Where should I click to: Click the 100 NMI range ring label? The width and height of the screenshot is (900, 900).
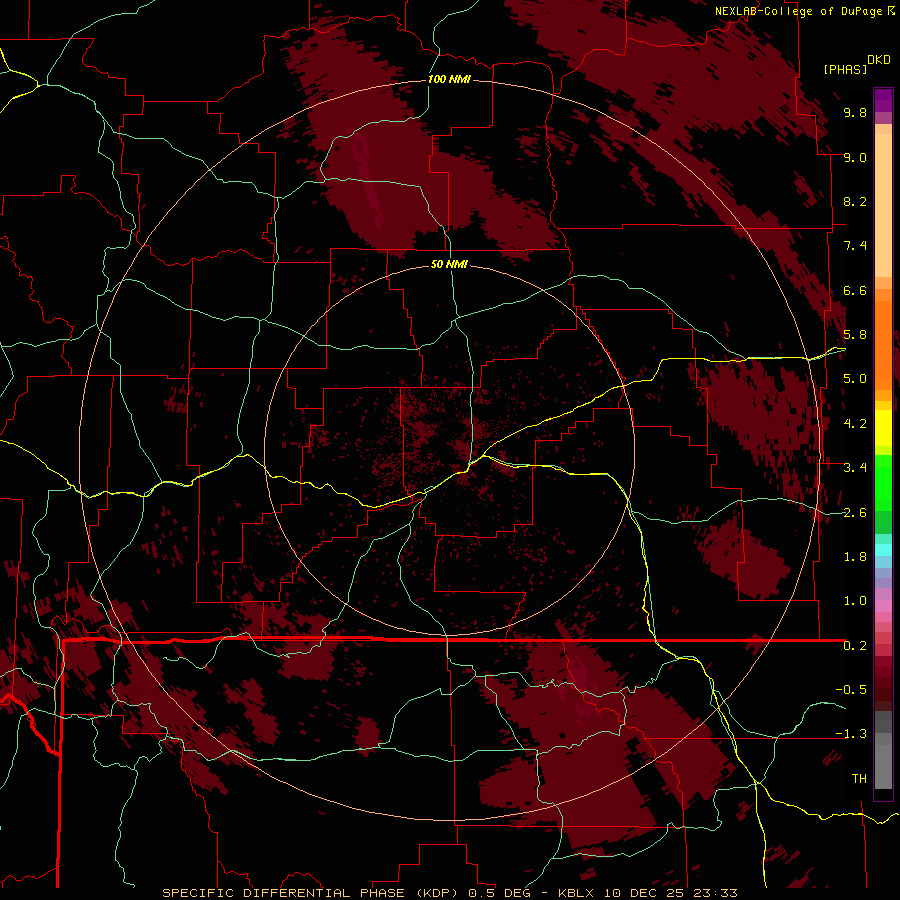449,79
